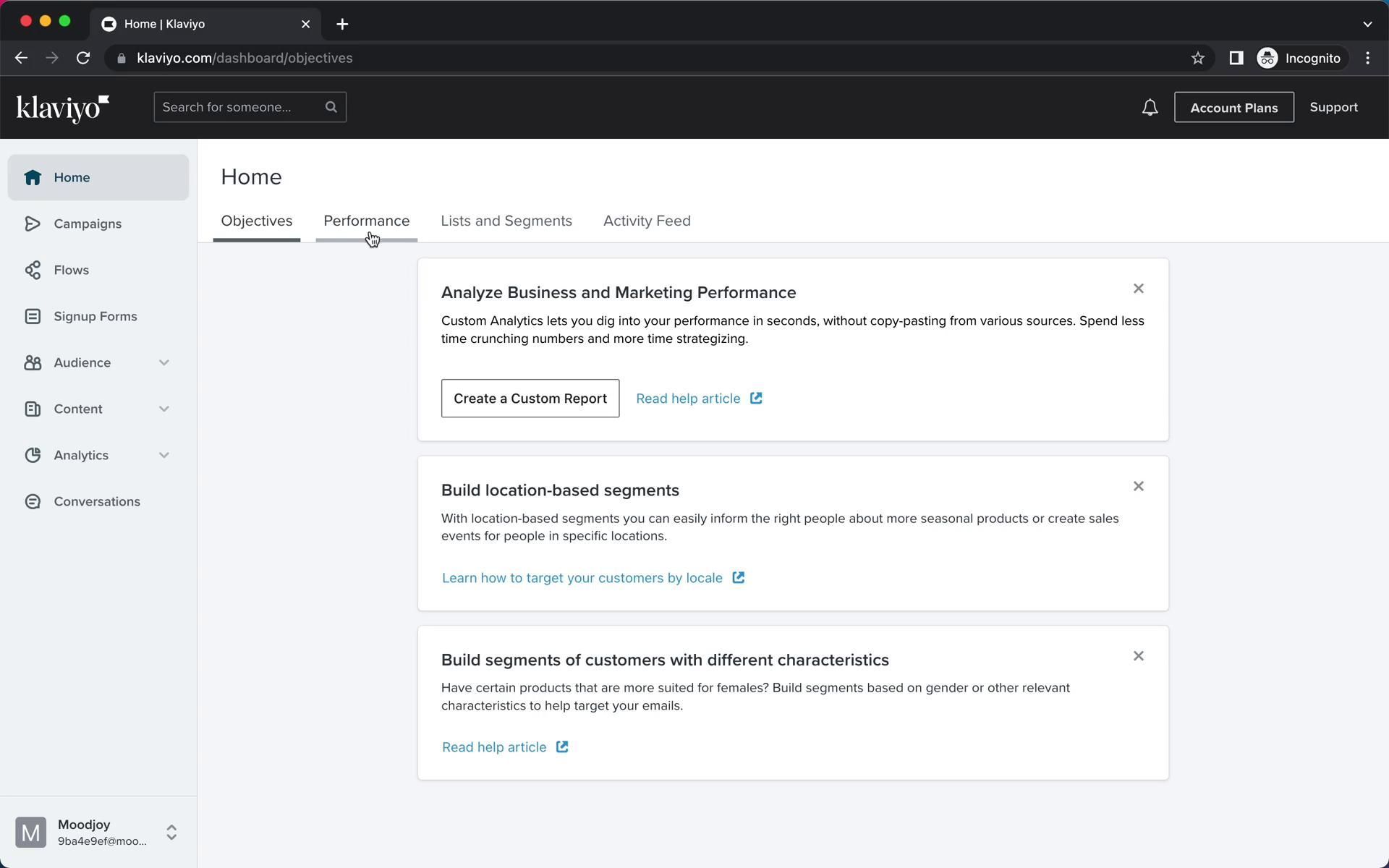Image resolution: width=1389 pixels, height=868 pixels.
Task: Switch to the Performance tab
Action: (x=366, y=221)
